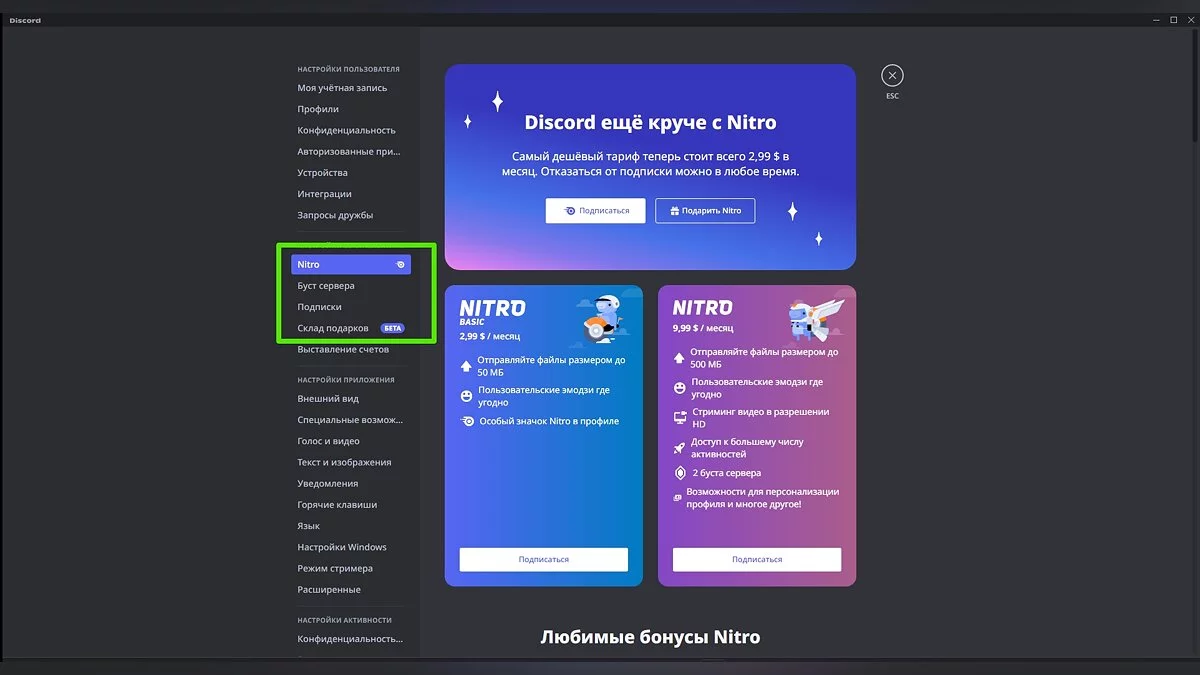Screen dimensions: 1200x675
Task: Open Авторизованные приложения page
Action: 349,152
